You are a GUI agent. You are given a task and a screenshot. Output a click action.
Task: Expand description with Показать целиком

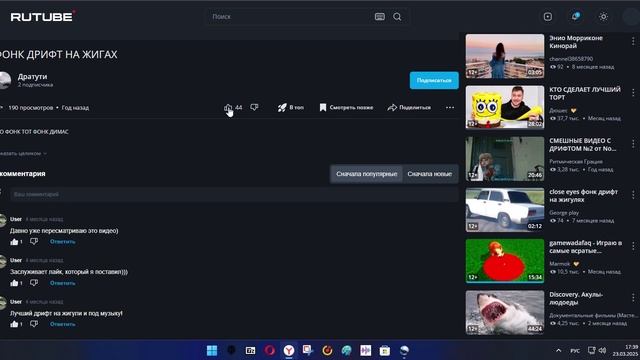point(23,153)
